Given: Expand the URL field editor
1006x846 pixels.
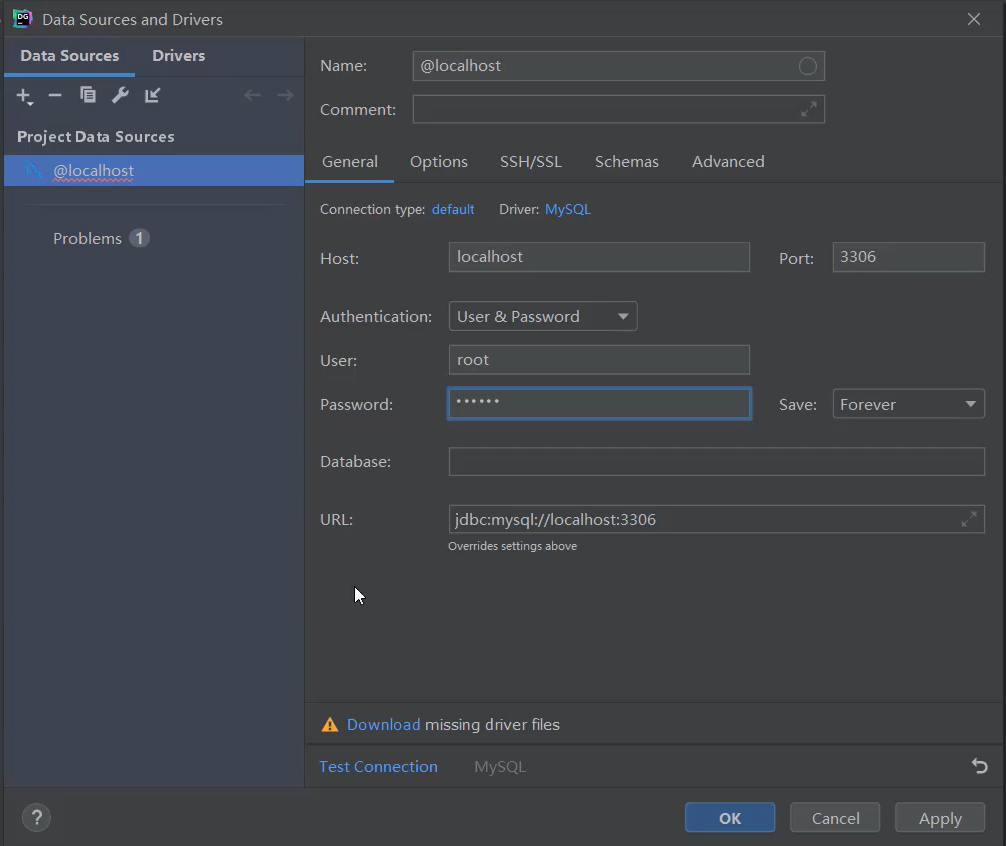Looking at the screenshot, I should pos(969,519).
